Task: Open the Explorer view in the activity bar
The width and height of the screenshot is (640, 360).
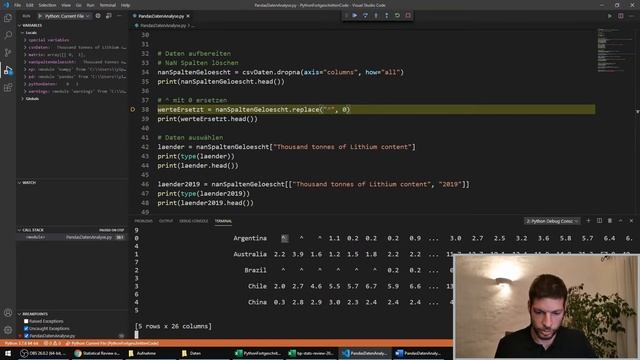Action: pos(8,18)
